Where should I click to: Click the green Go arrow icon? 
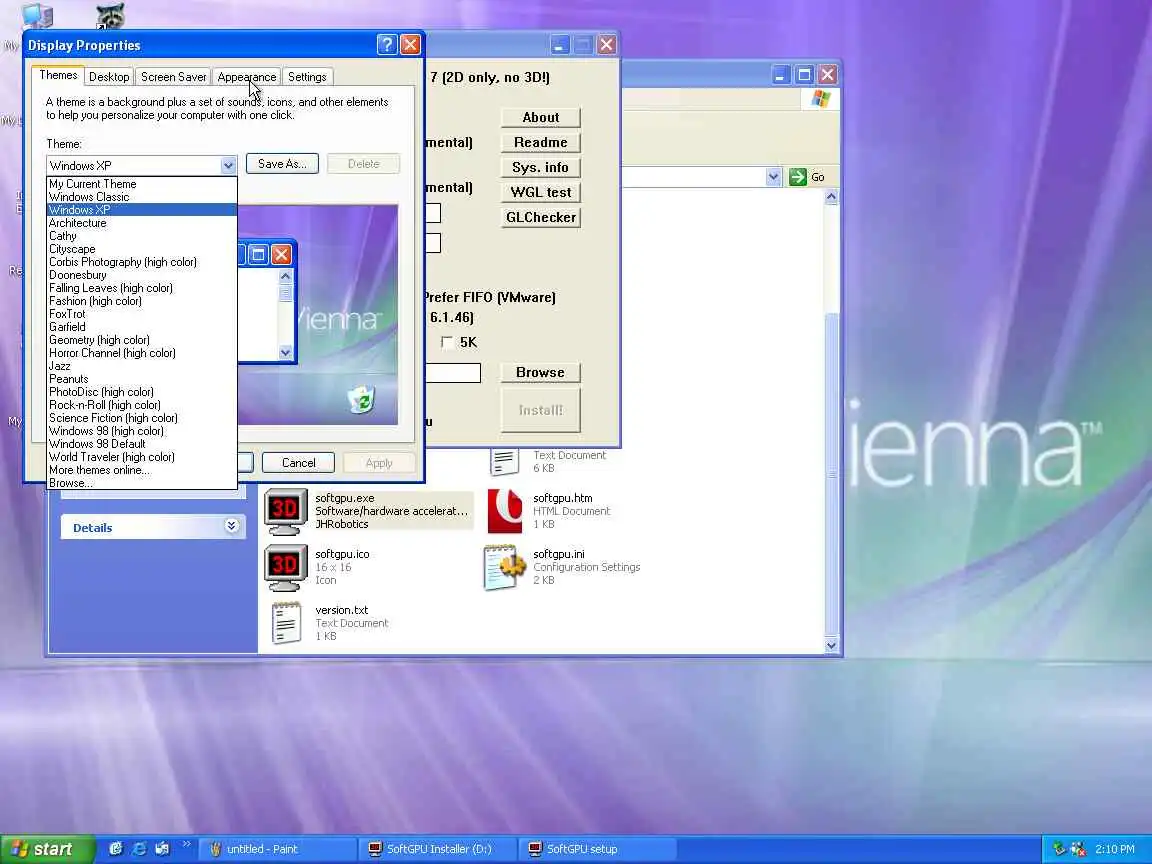tap(798, 177)
